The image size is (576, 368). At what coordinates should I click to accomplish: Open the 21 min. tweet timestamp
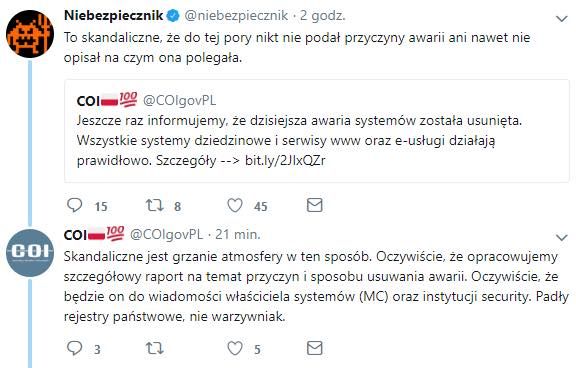click(x=238, y=235)
